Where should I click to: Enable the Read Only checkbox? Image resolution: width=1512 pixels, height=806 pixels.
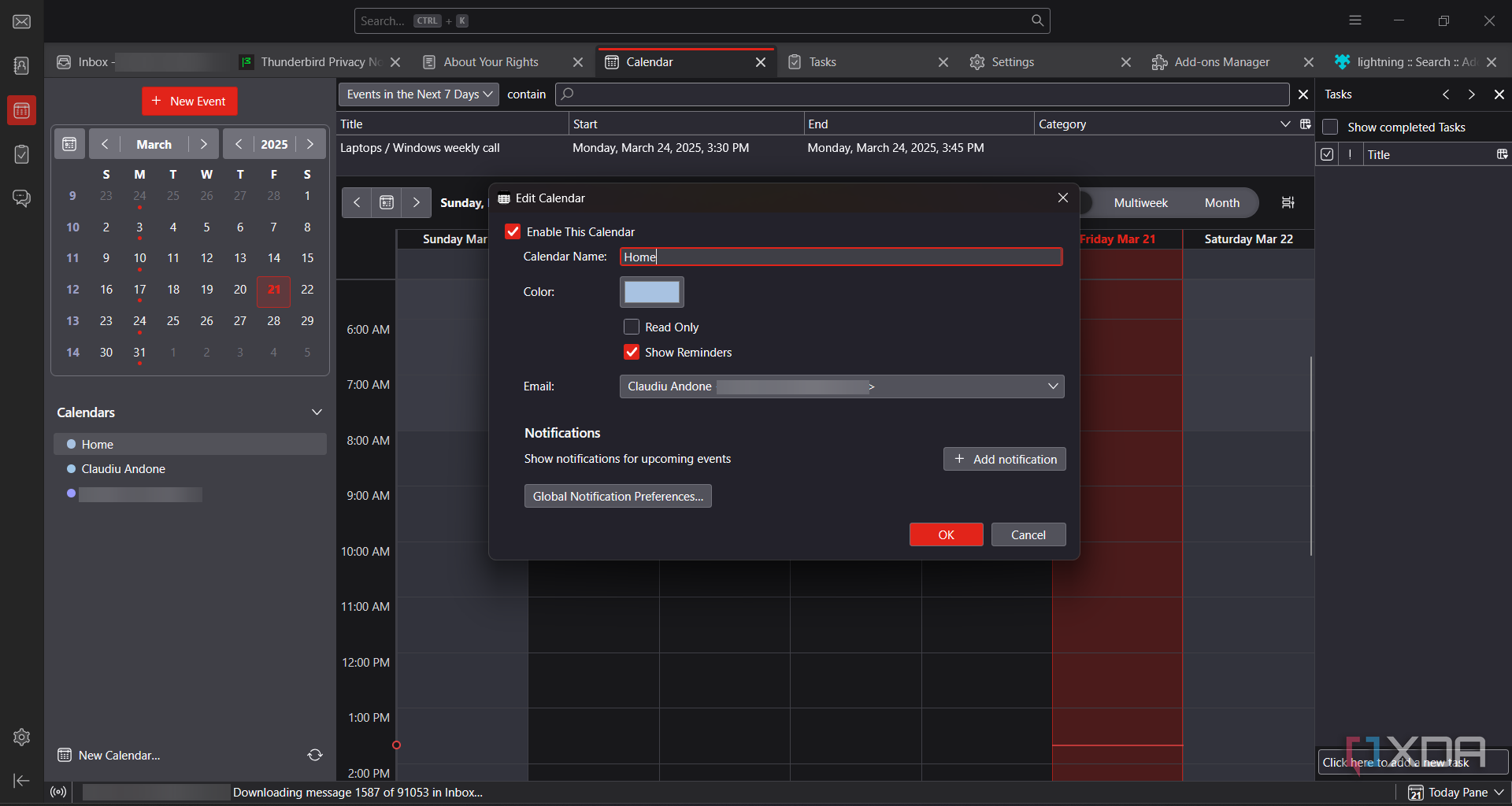coord(632,327)
